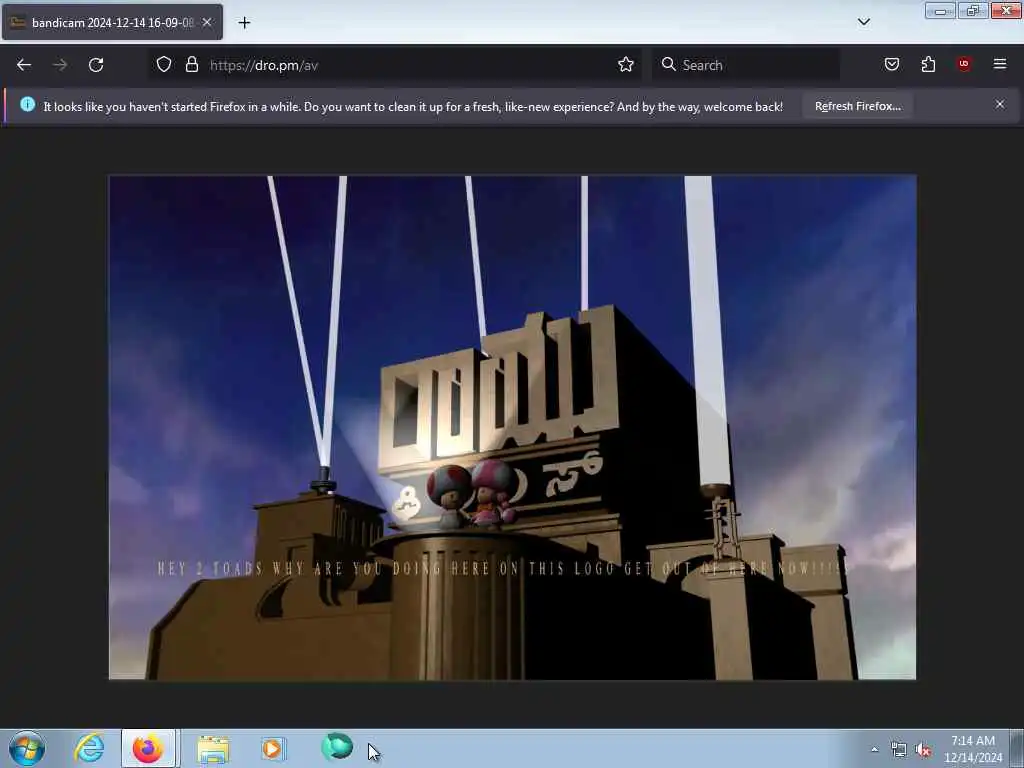This screenshot has height=768, width=1024.
Task: Click the magnifier icon in Search
Action: click(x=668, y=64)
